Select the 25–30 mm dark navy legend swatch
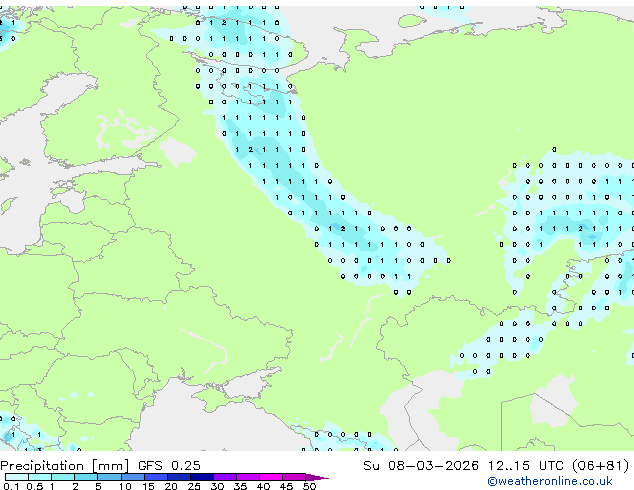The width and height of the screenshot is (634, 490). coord(201,477)
